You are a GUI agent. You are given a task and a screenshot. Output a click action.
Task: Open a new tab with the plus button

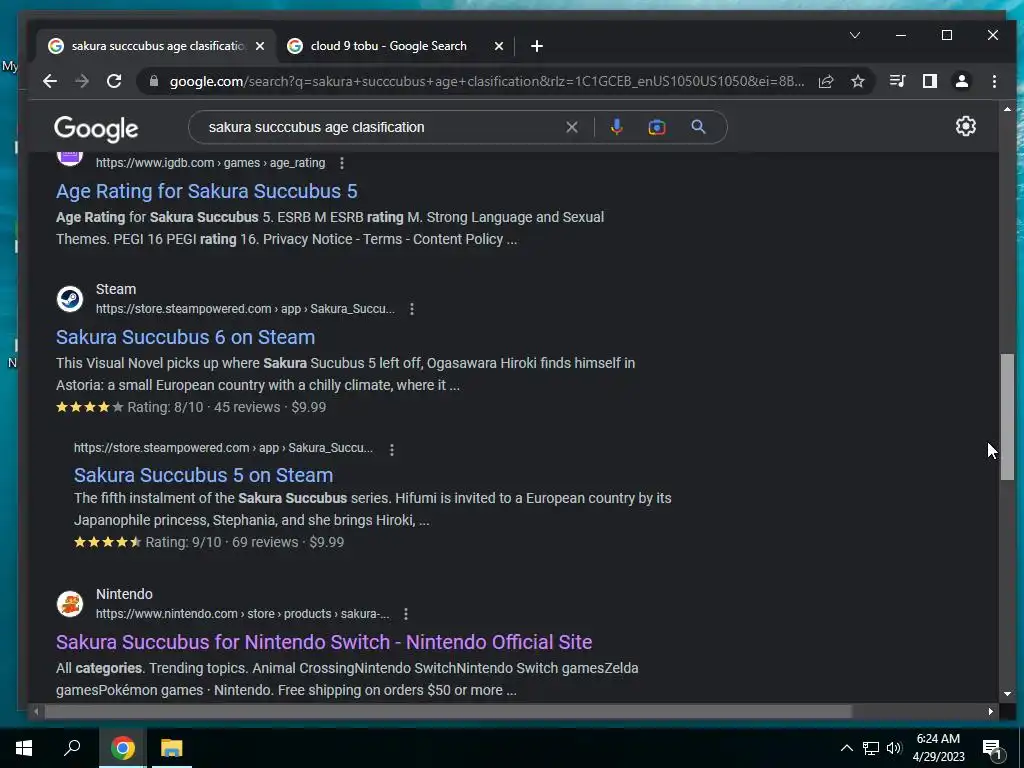click(x=537, y=46)
